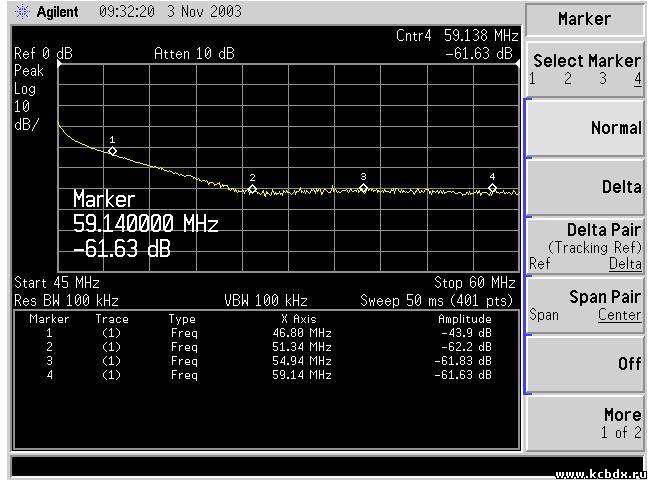Screen dimensions: 652x484
Task: Click the Agilent logo icon
Action: [x=22, y=12]
